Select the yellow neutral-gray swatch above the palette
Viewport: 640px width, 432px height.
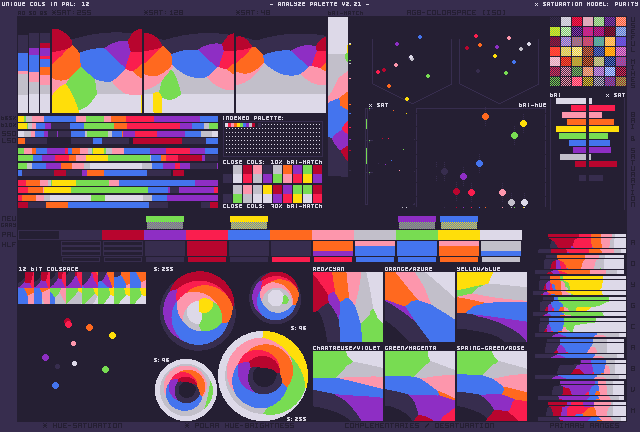click(249, 222)
